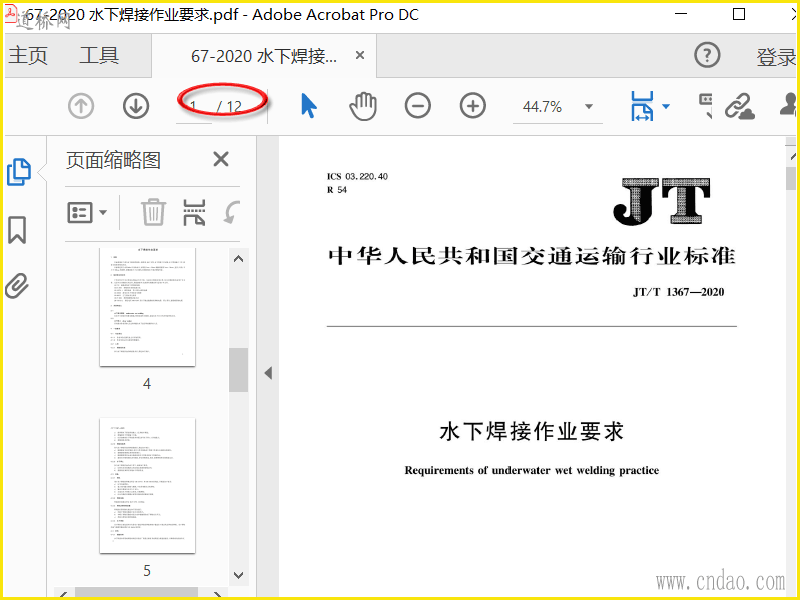Select the 67-2020 水下焊接 document tab
This screenshot has height=600, width=800.
tap(264, 56)
